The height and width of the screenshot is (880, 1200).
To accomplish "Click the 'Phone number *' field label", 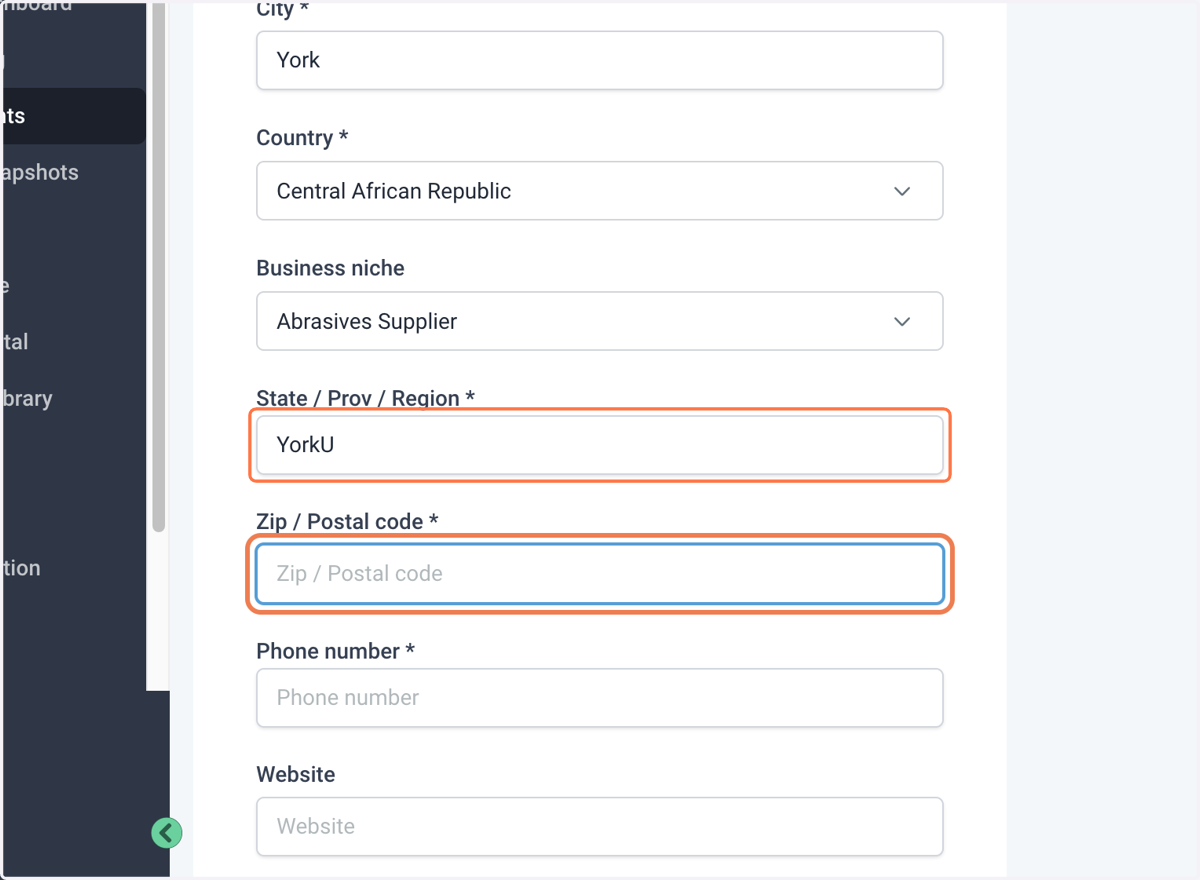I will click(x=335, y=651).
